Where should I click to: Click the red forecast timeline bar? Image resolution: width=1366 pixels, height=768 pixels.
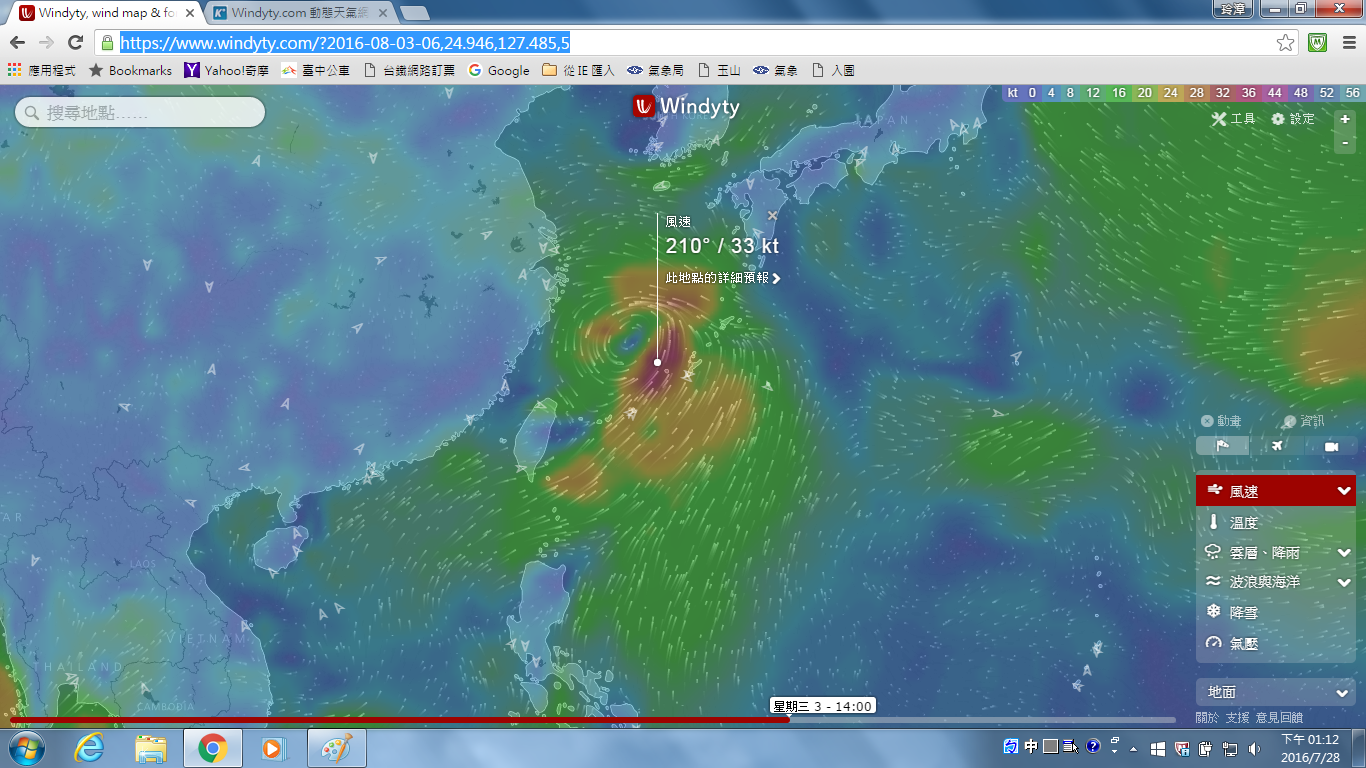400,719
